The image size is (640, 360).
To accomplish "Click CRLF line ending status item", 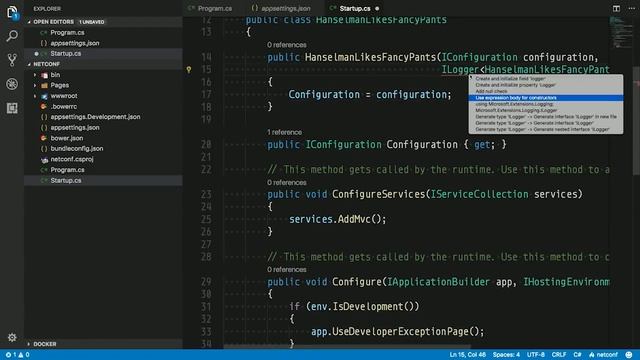I will (x=559, y=355).
